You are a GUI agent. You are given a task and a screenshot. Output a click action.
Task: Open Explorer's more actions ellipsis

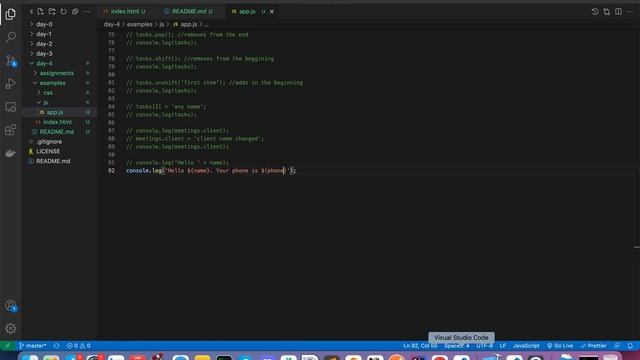[x=87, y=12]
